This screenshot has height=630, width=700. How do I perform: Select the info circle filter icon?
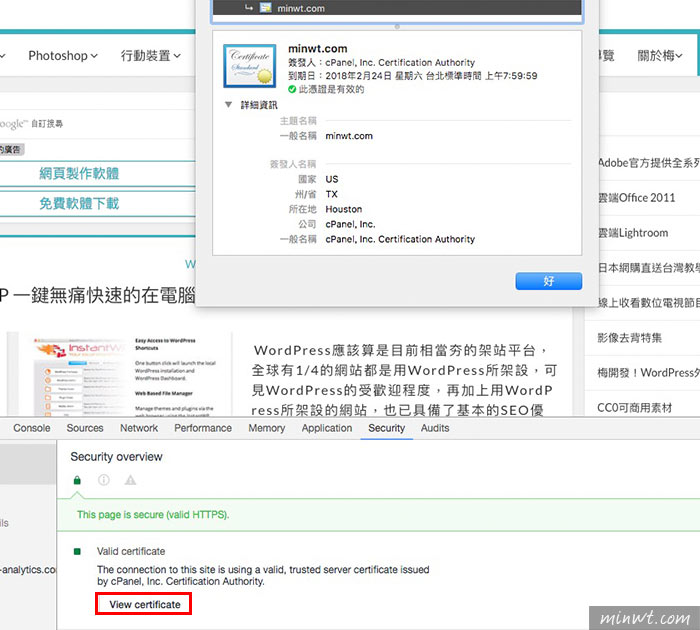(104, 480)
